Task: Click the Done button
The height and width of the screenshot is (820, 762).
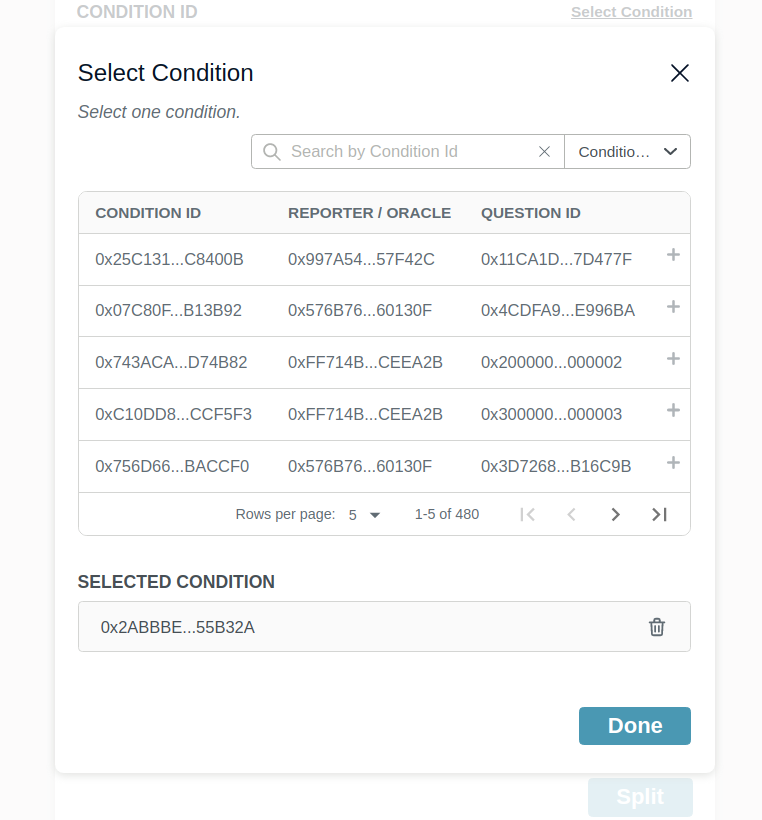Action: click(634, 726)
